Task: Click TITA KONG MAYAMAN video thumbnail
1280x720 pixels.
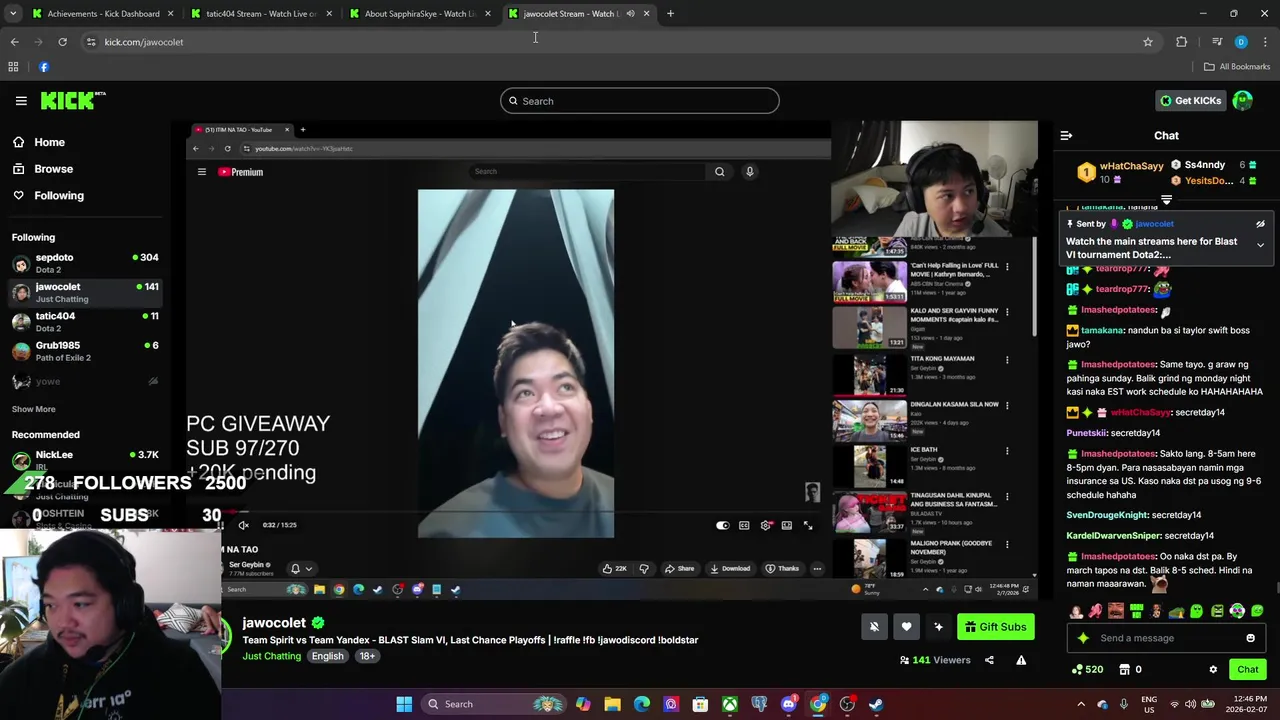Action: click(869, 375)
